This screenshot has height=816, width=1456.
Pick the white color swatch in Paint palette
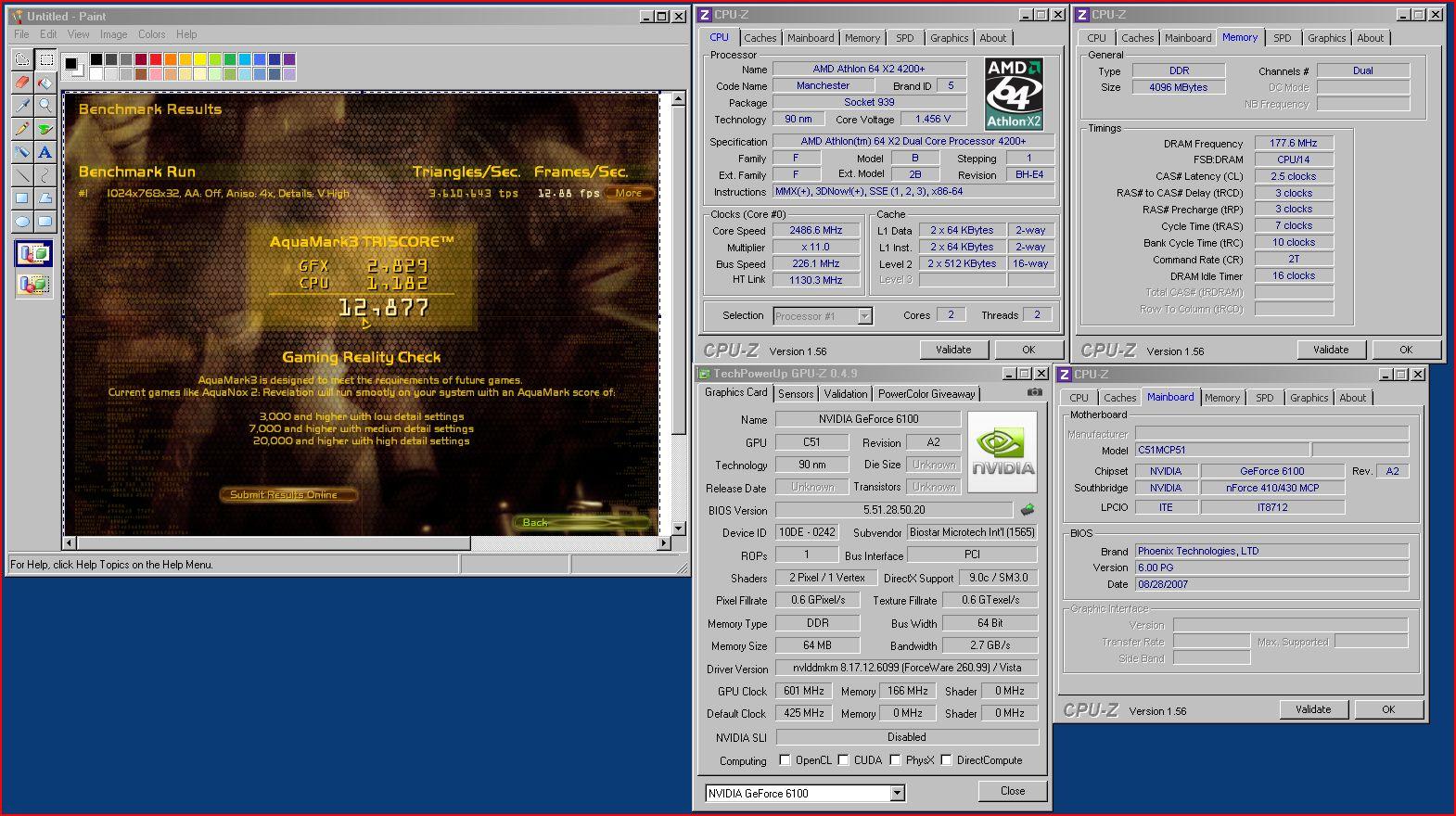[96, 74]
